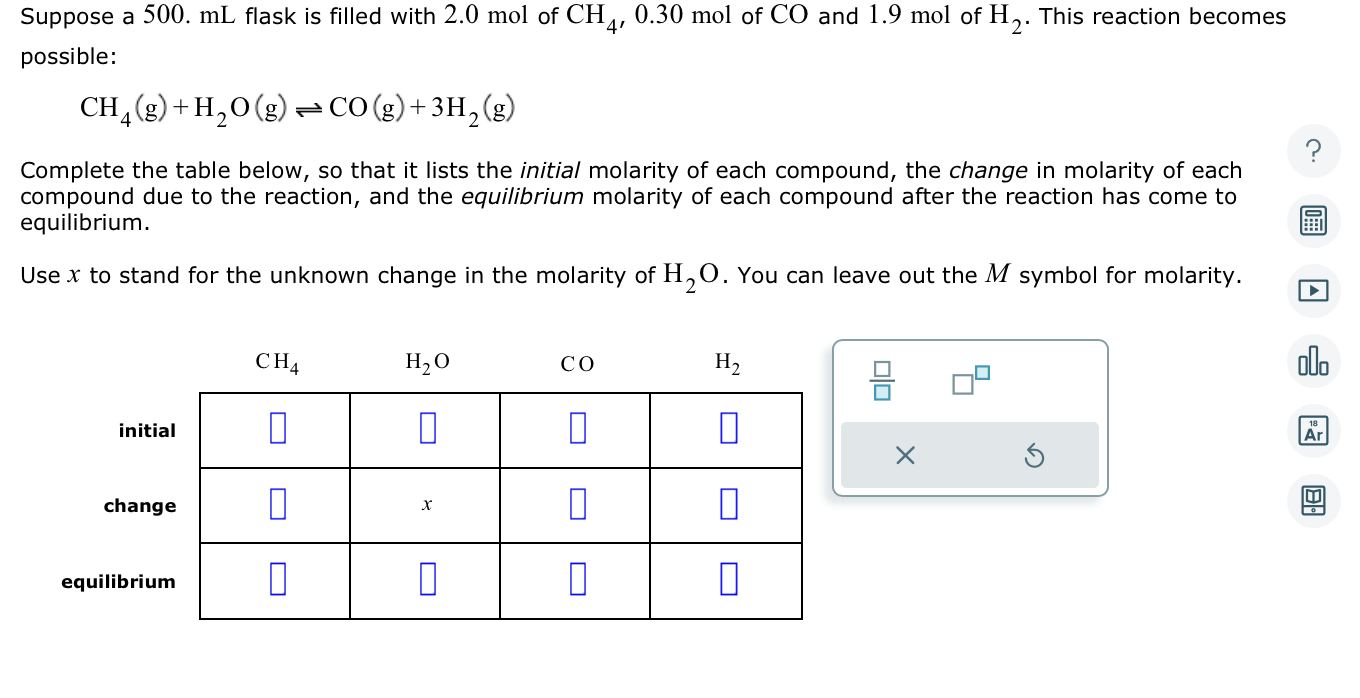Select the initial H2O input box
The image size is (1360, 698).
426,428
